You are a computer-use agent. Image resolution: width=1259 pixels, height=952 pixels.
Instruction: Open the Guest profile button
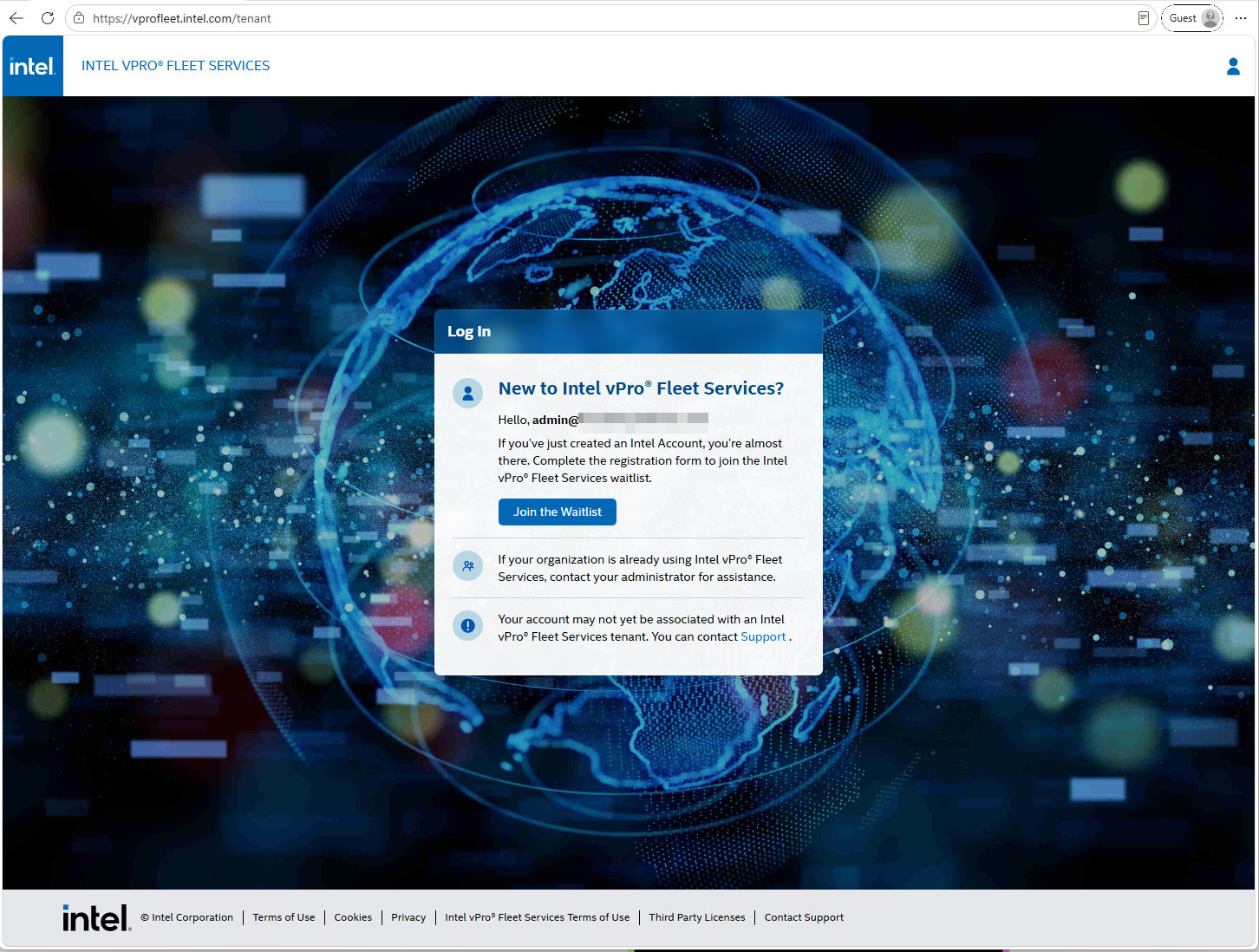pyautogui.click(x=1192, y=18)
